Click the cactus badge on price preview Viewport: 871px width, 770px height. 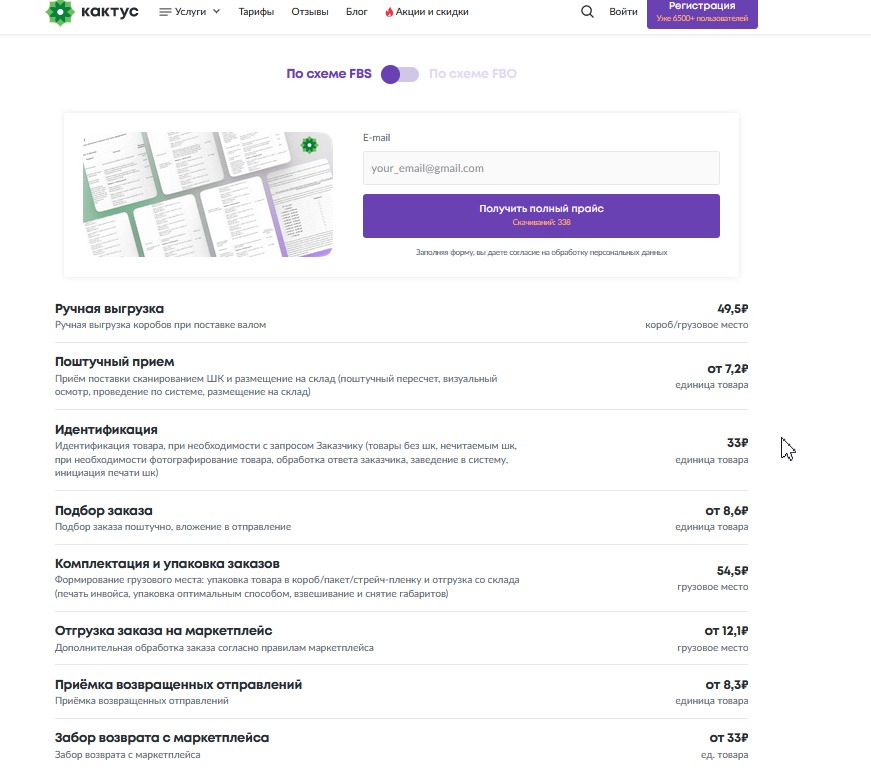(x=309, y=145)
